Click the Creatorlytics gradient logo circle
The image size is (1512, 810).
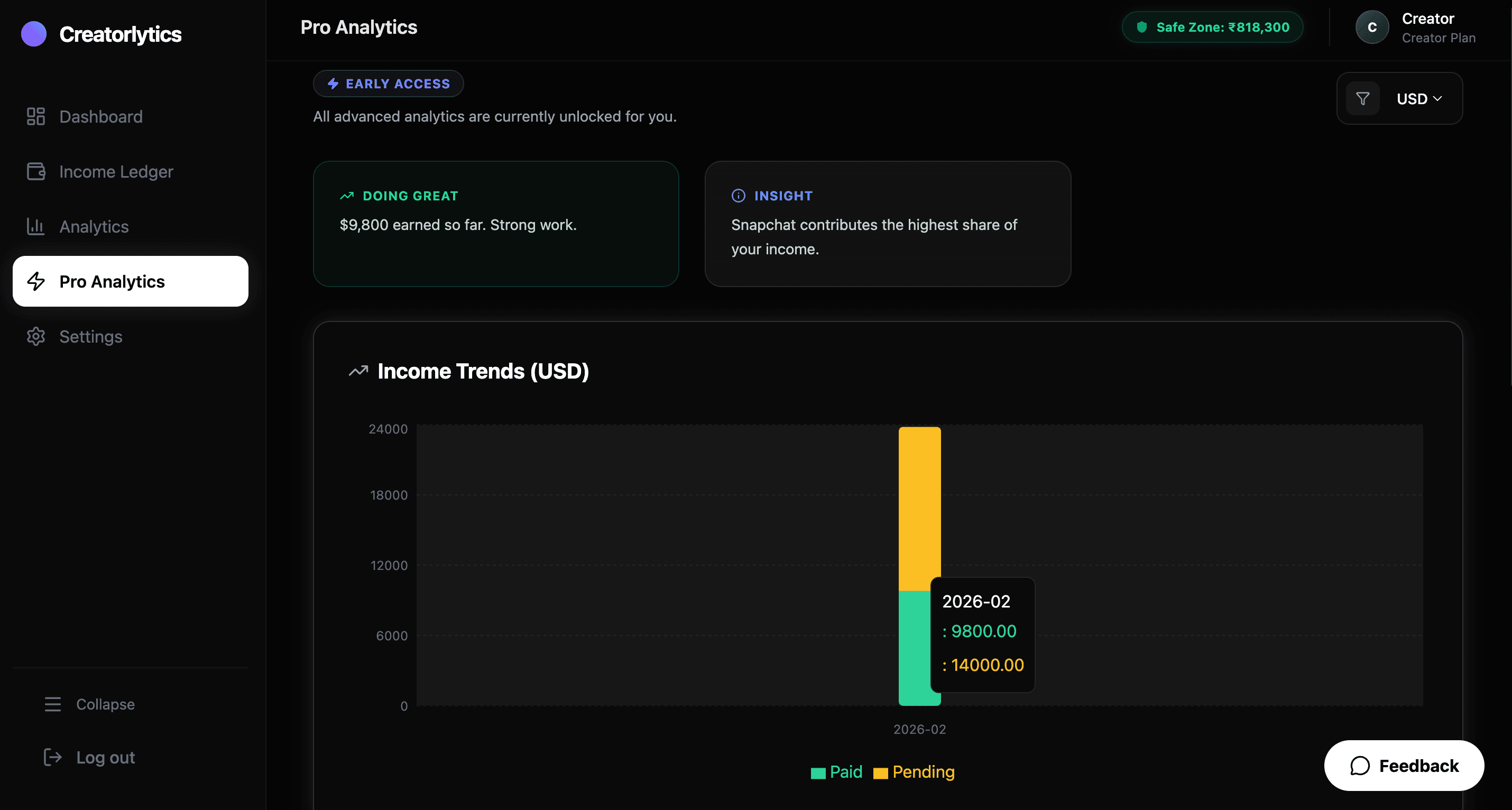(x=33, y=33)
